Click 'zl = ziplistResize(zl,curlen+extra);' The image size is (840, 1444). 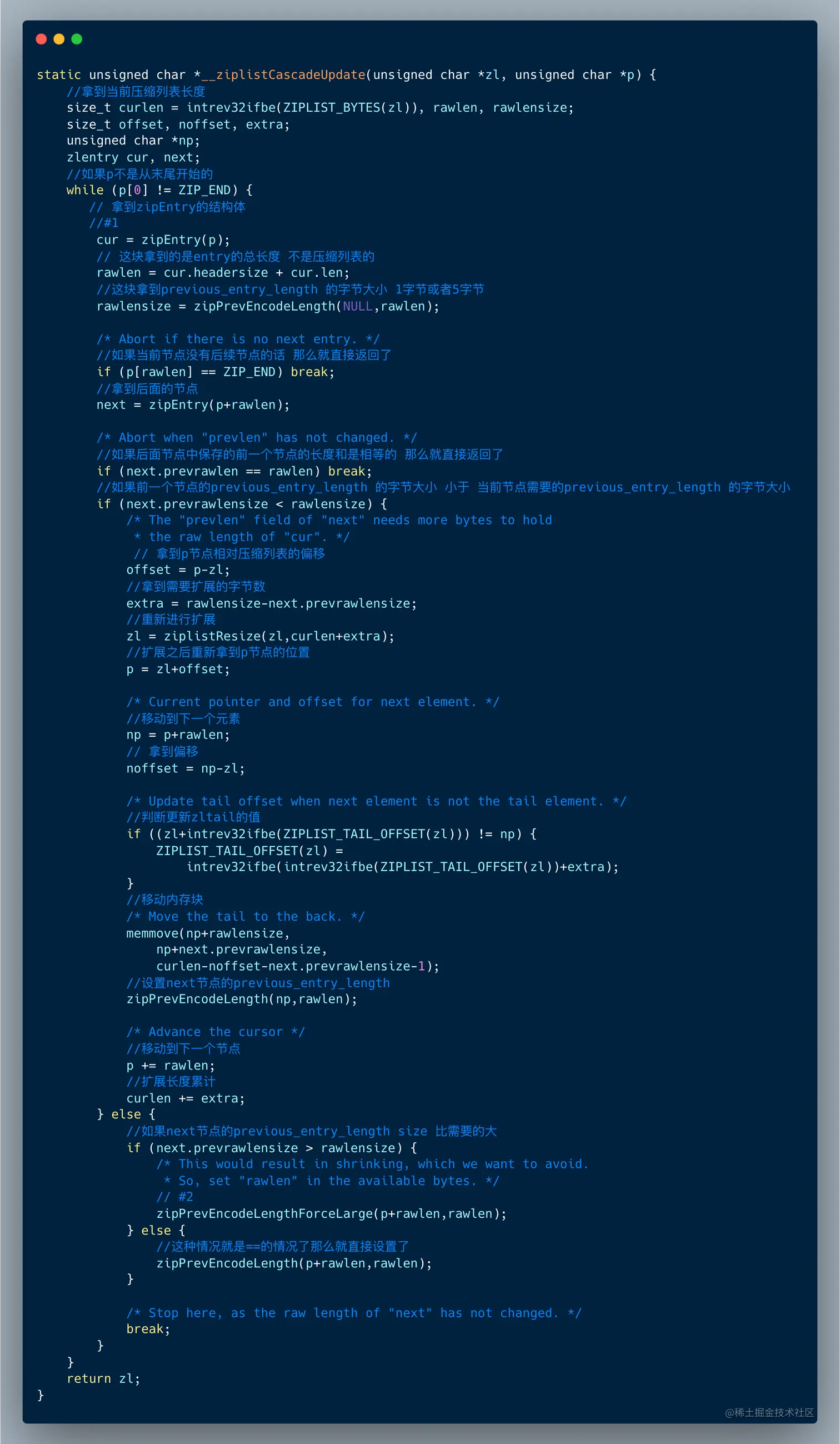(260, 636)
